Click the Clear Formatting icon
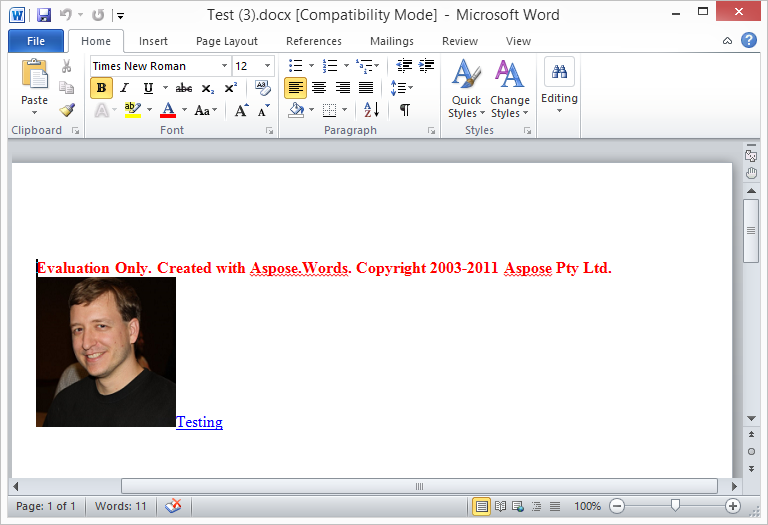 click(x=263, y=88)
